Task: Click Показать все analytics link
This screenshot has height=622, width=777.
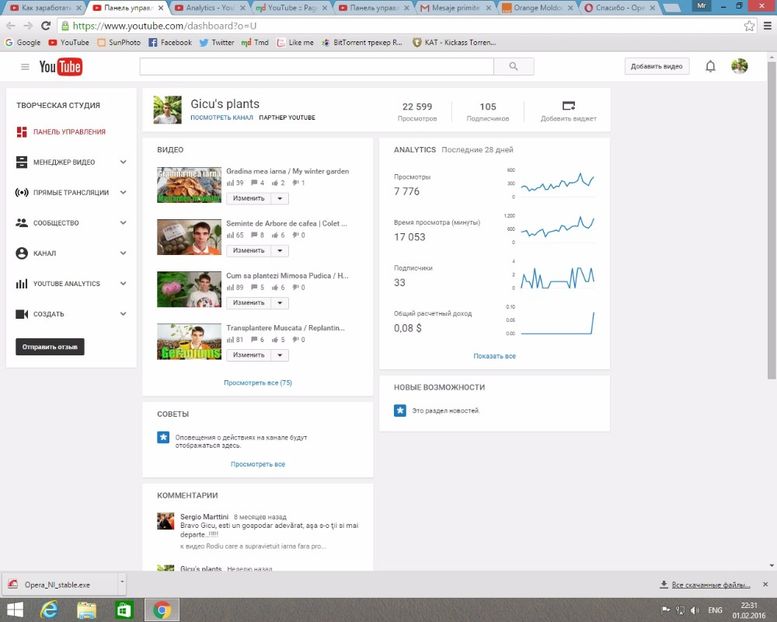Action: (x=495, y=356)
